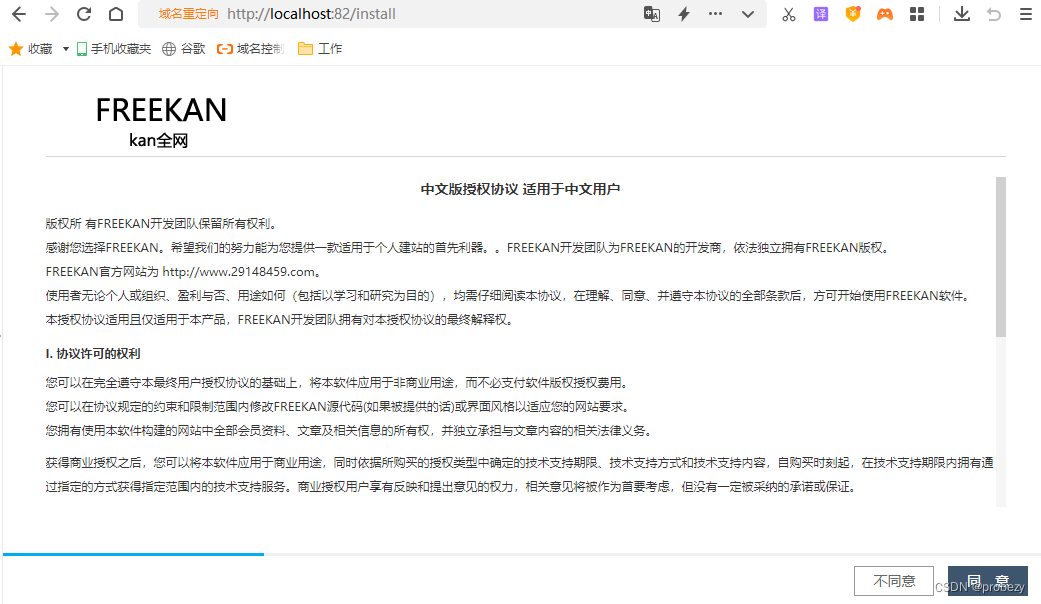Viewport: 1041px width, 604px height.
Task: Click the lightning speed-mode icon
Action: coord(684,14)
